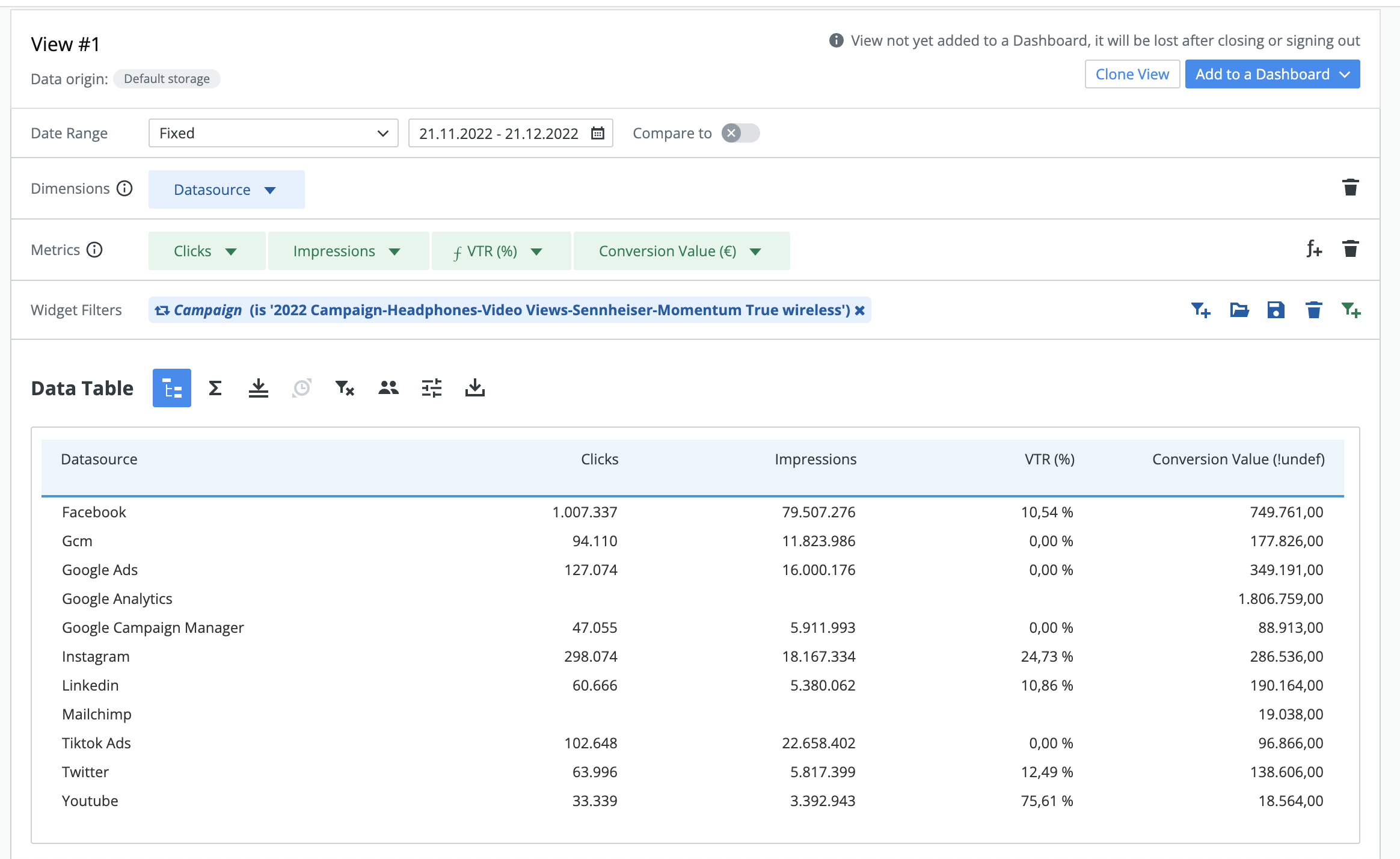Click the add calculated metric function icon
The image size is (1400, 859).
(x=1314, y=248)
